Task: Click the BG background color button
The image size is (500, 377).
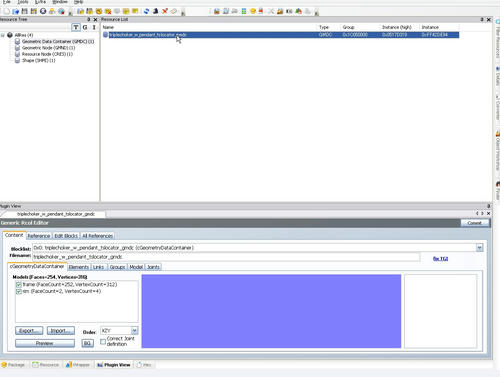Action: coord(87,343)
